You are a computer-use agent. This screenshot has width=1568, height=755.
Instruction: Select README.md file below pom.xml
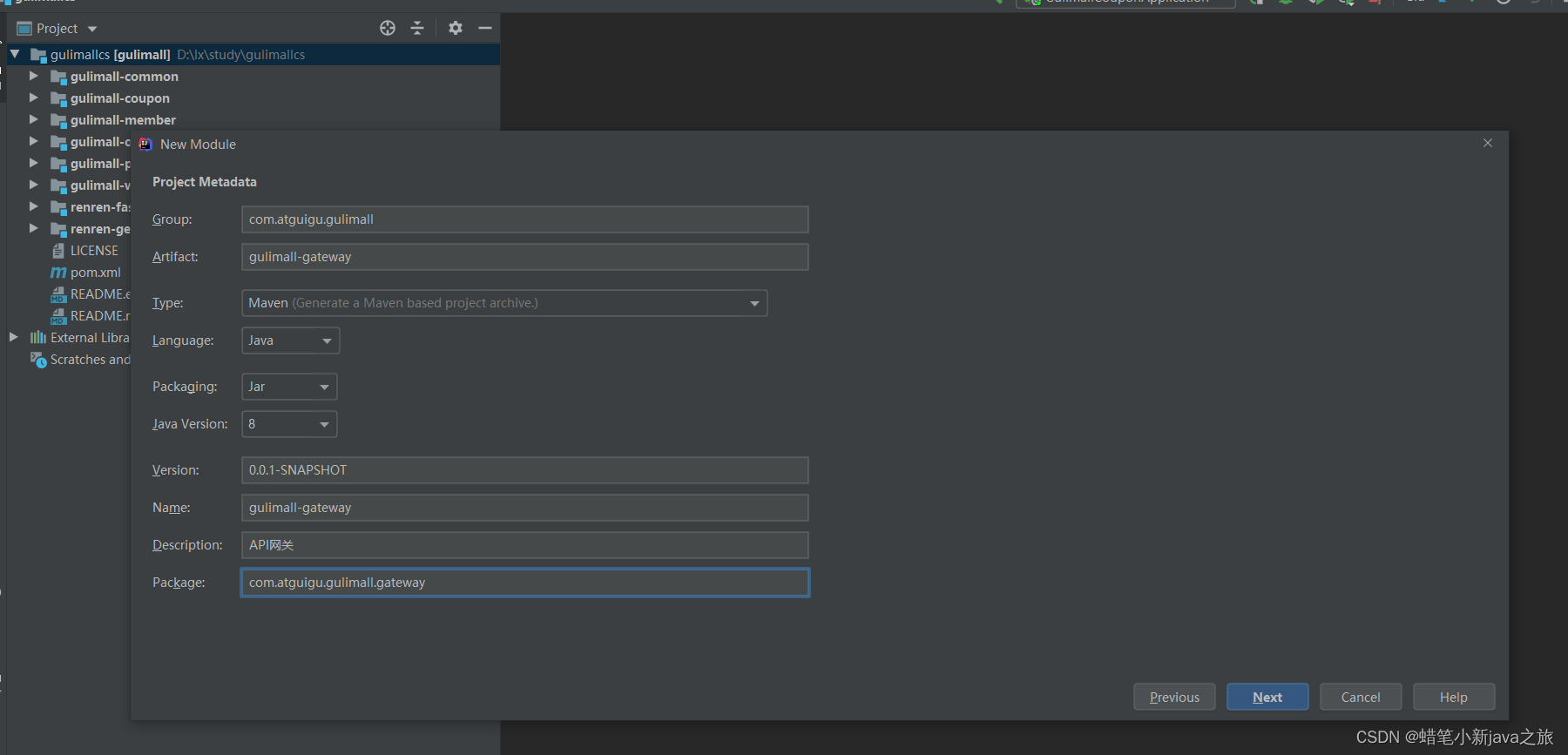(100, 316)
